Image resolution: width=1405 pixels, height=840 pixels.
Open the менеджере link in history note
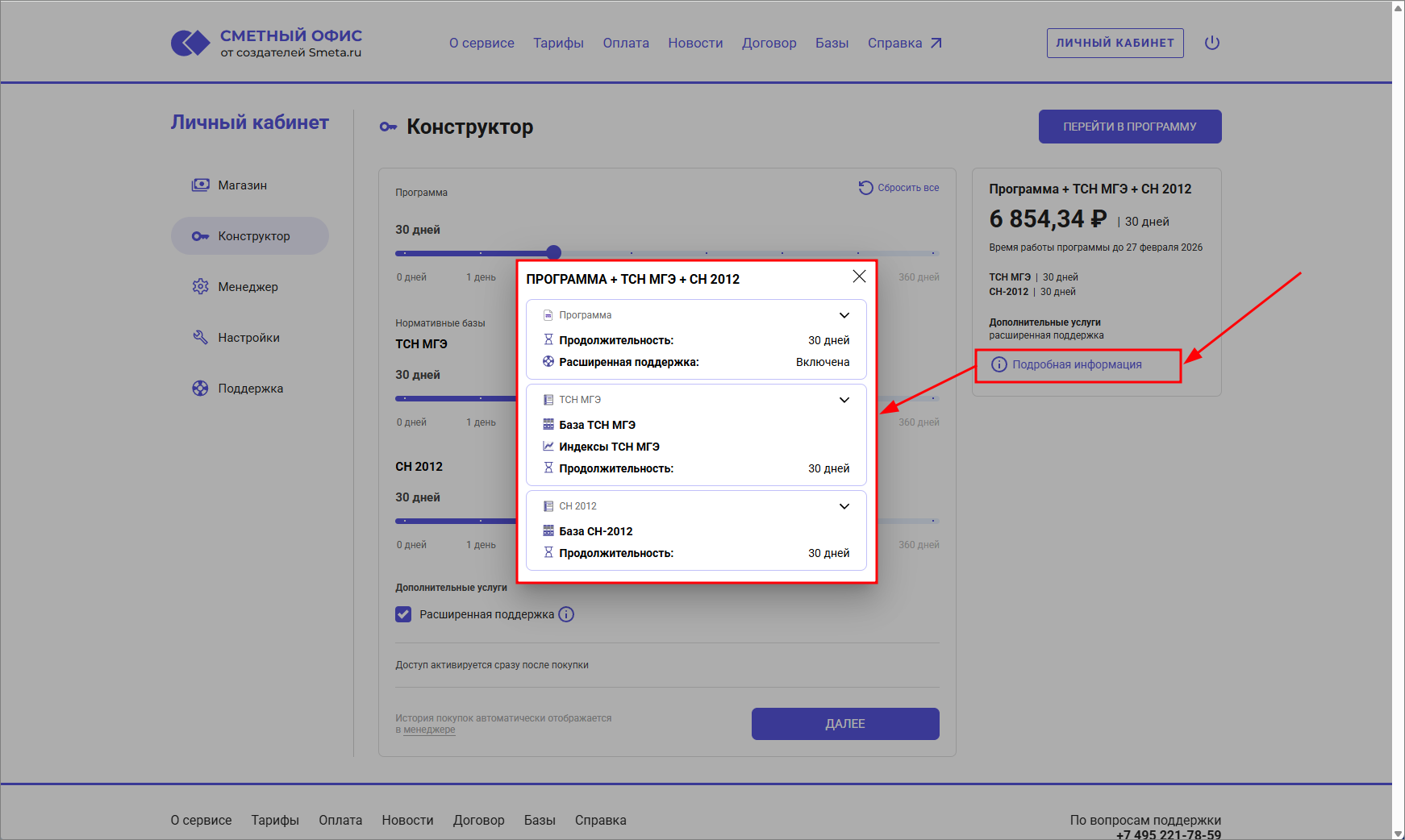coord(429,730)
